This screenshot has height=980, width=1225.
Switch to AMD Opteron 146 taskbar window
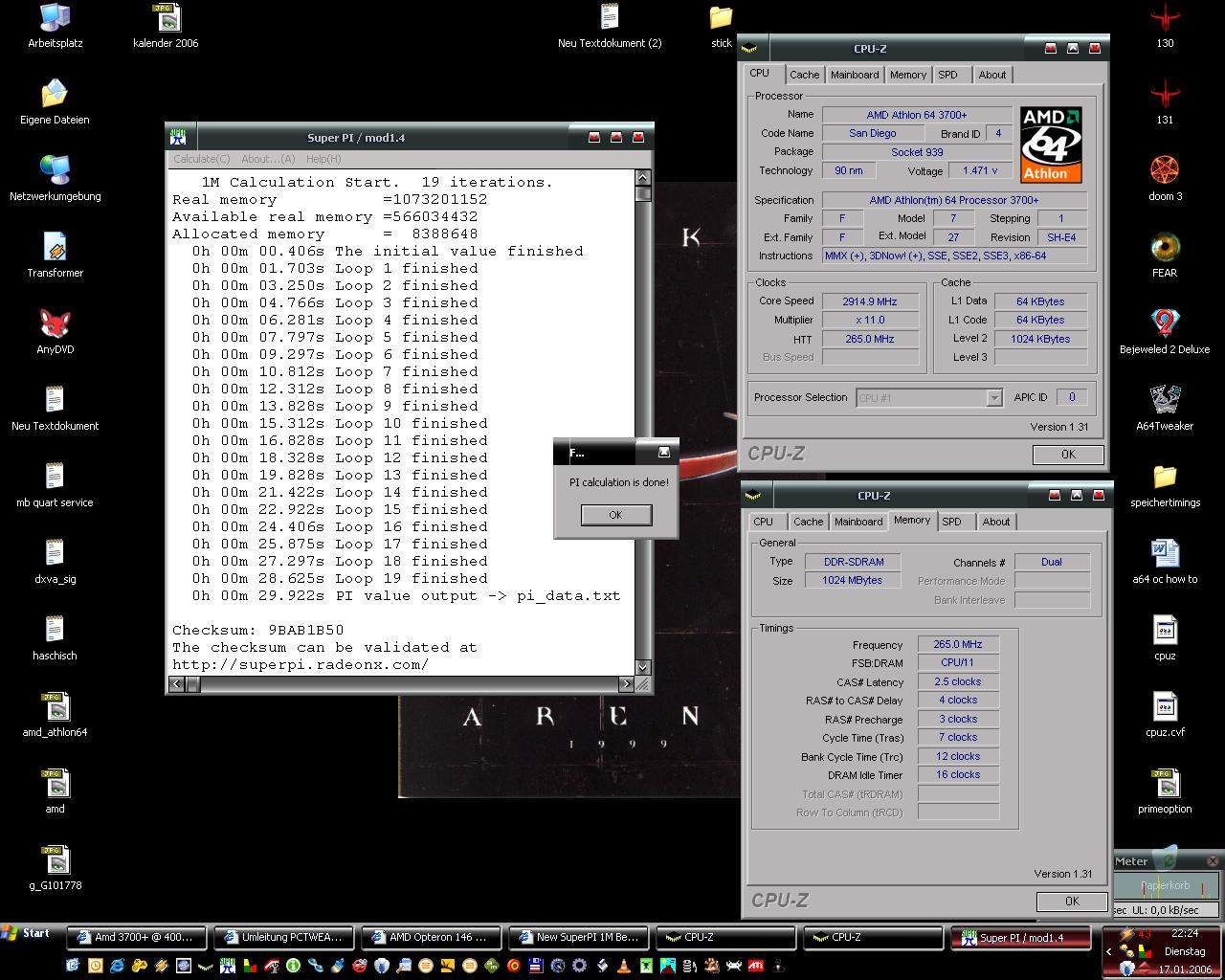(430, 938)
